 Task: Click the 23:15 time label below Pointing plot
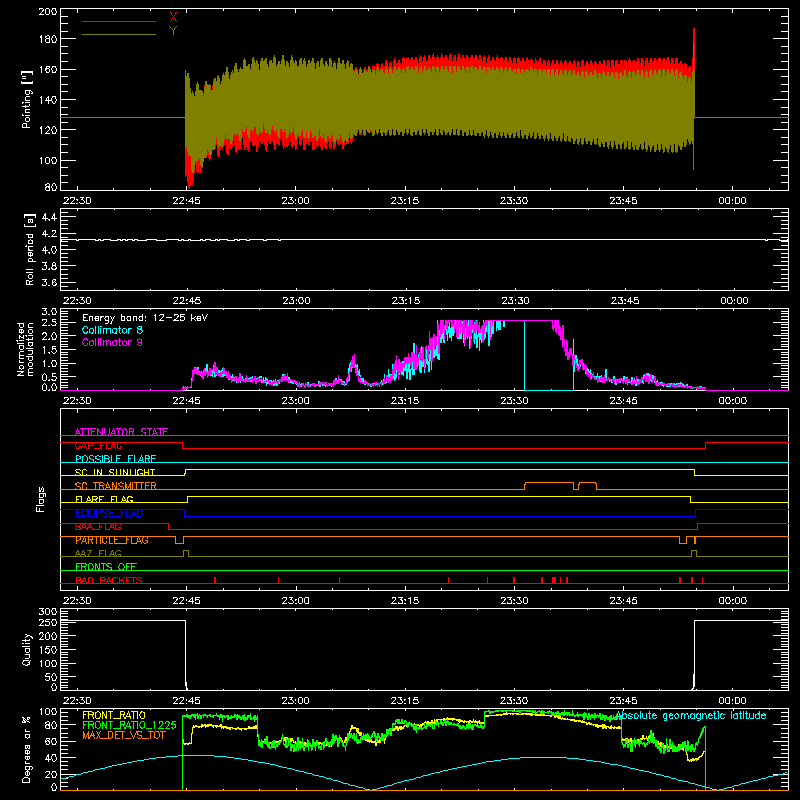click(405, 201)
